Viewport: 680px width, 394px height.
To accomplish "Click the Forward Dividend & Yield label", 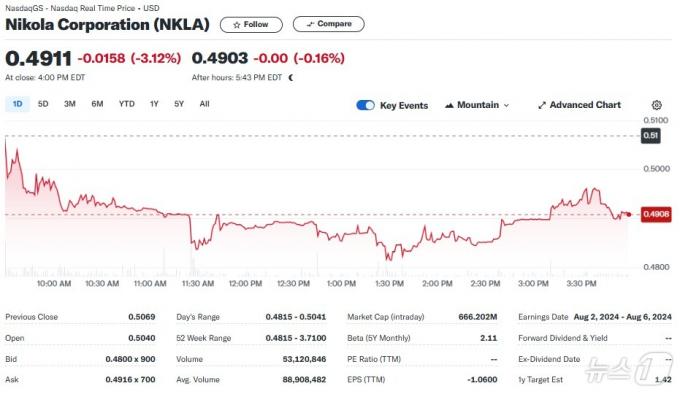I will 562,338.
